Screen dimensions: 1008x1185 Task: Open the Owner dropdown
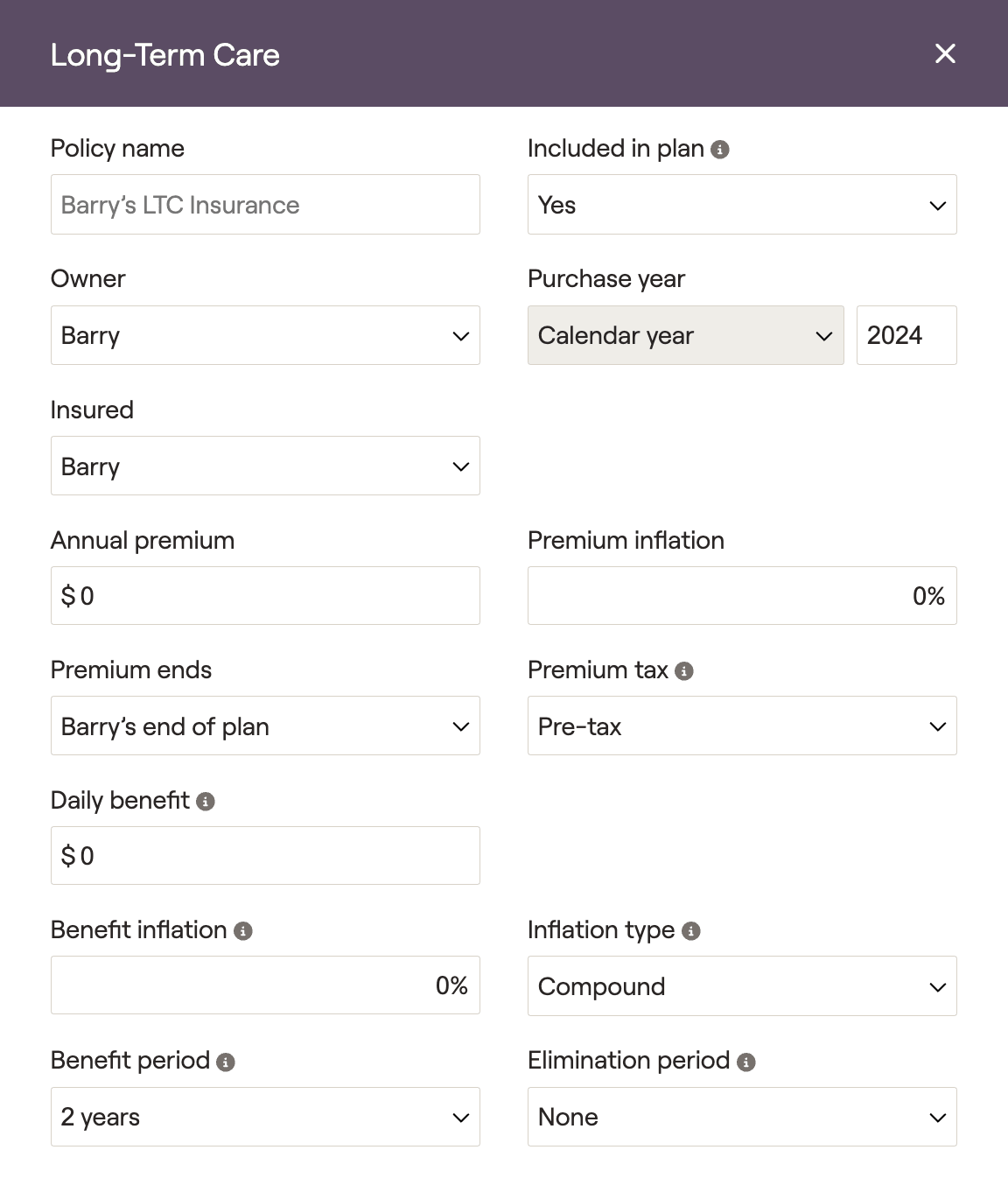pos(265,335)
